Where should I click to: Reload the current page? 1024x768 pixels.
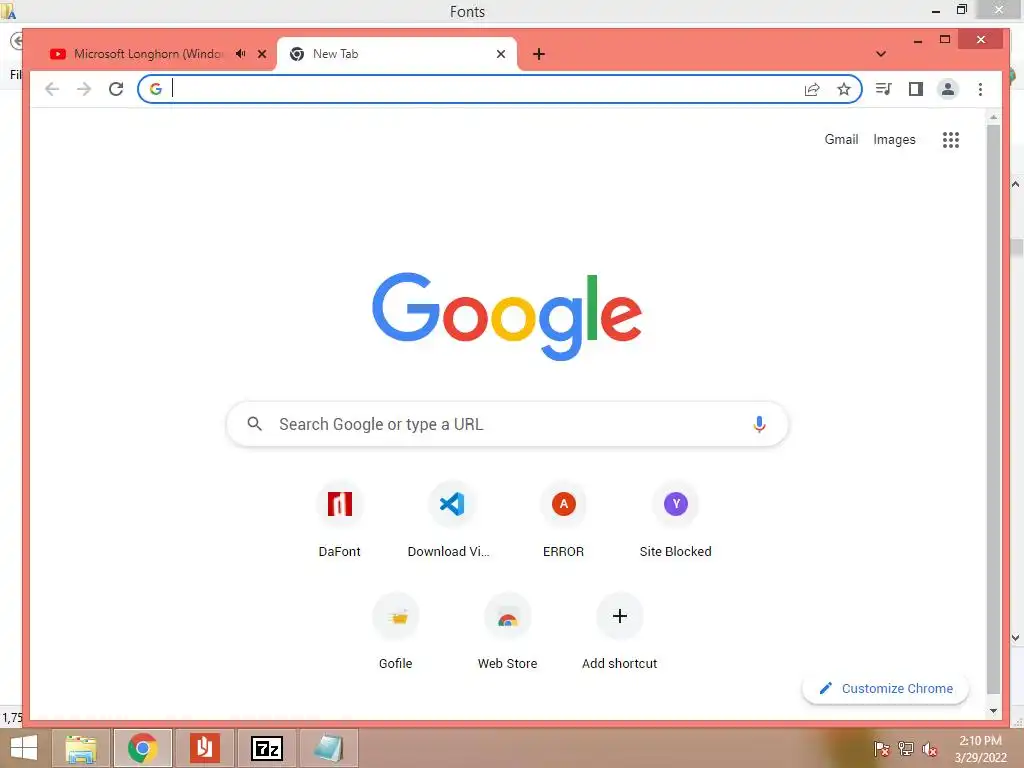116,89
